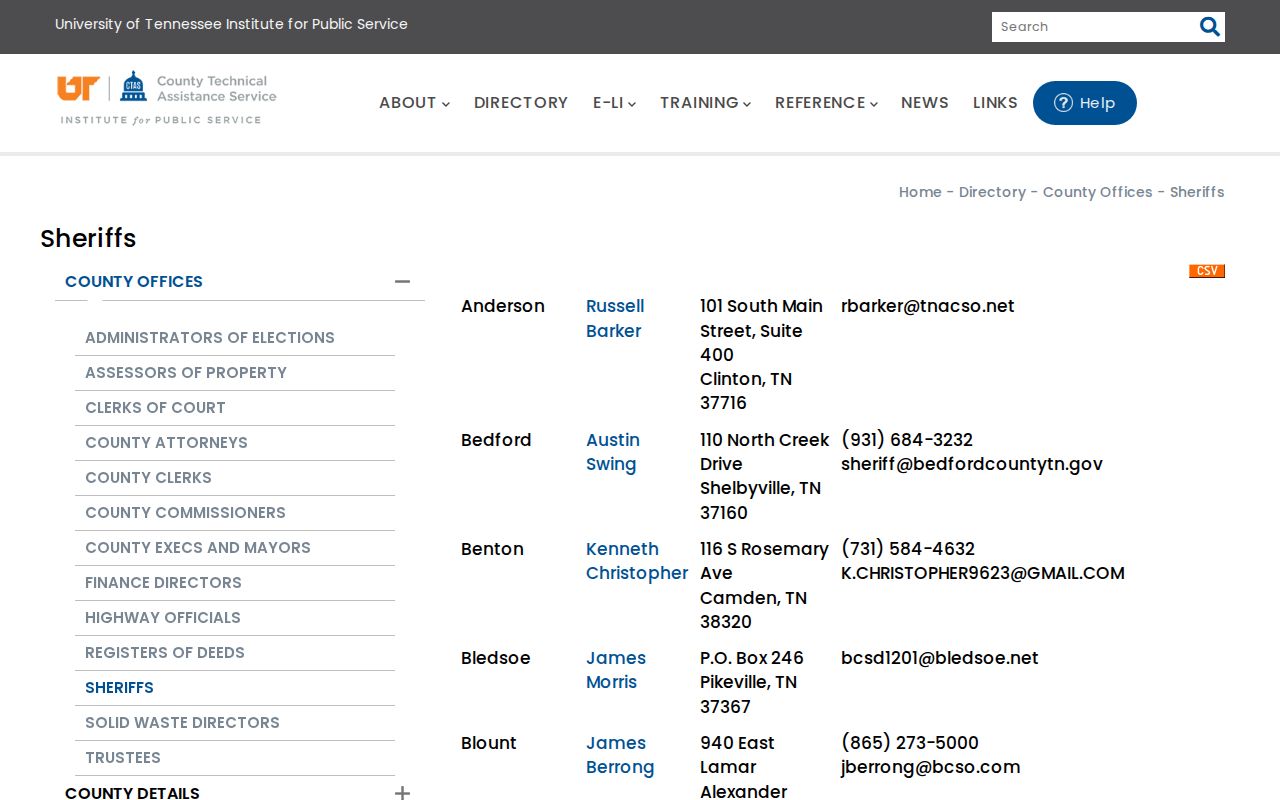
Task: Select Finance Directors in sidebar
Action: pyautogui.click(x=163, y=583)
